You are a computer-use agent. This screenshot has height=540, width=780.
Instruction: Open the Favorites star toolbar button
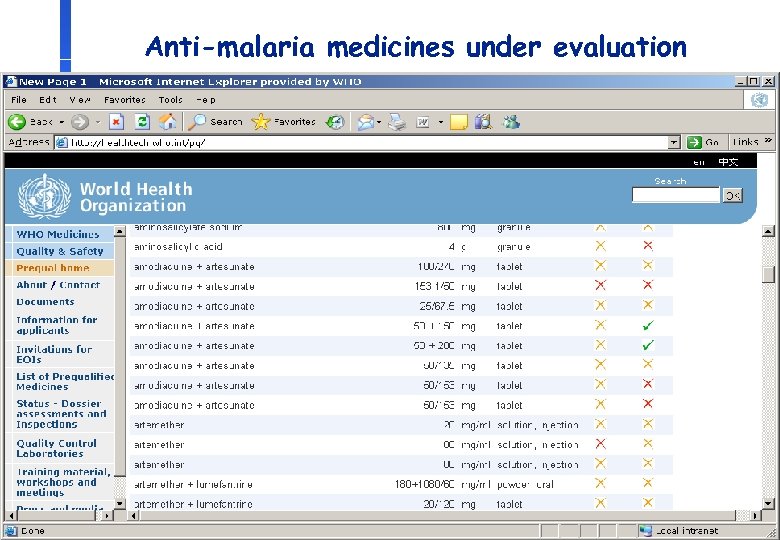pos(261,122)
